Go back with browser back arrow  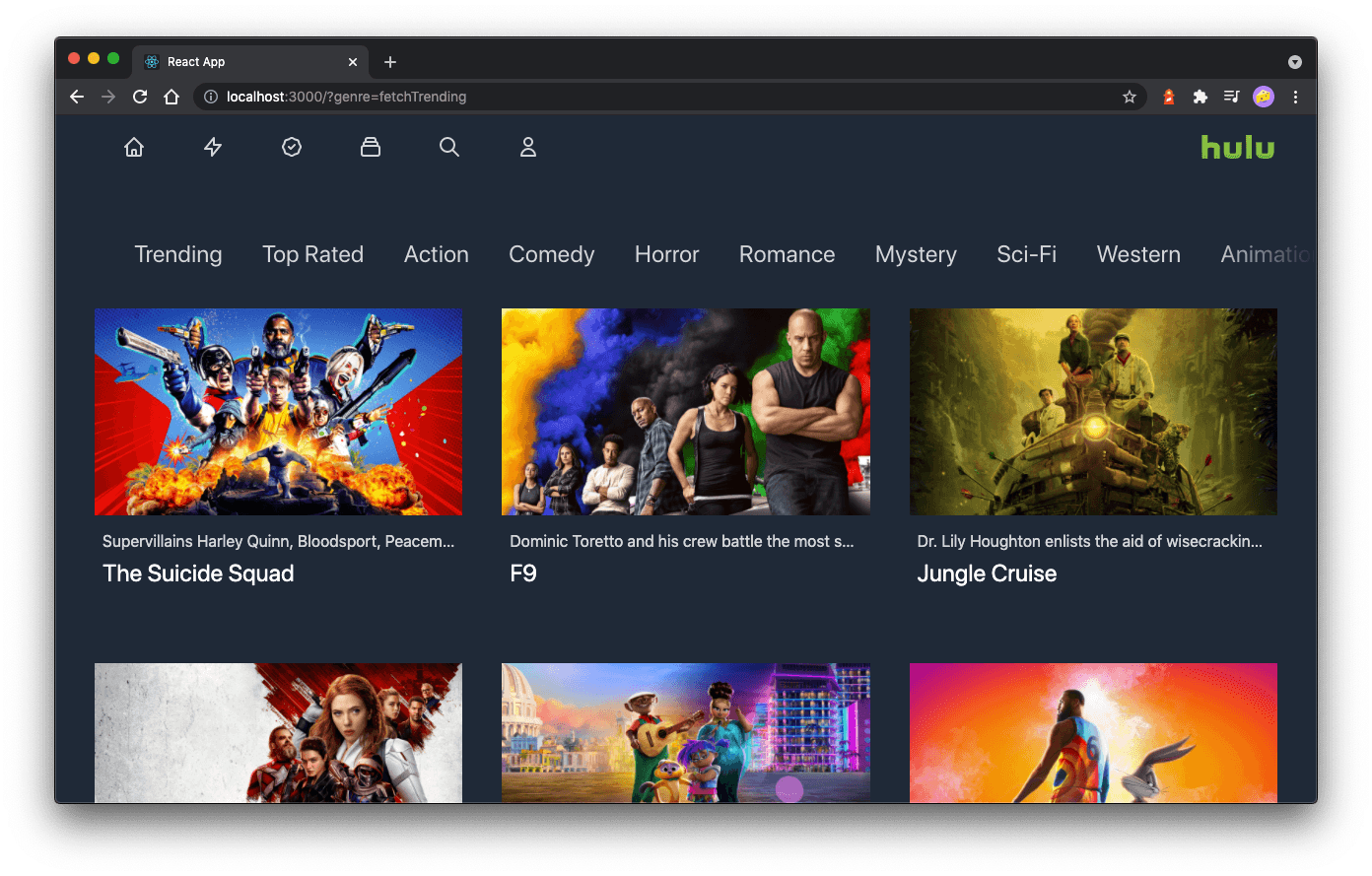(x=77, y=97)
